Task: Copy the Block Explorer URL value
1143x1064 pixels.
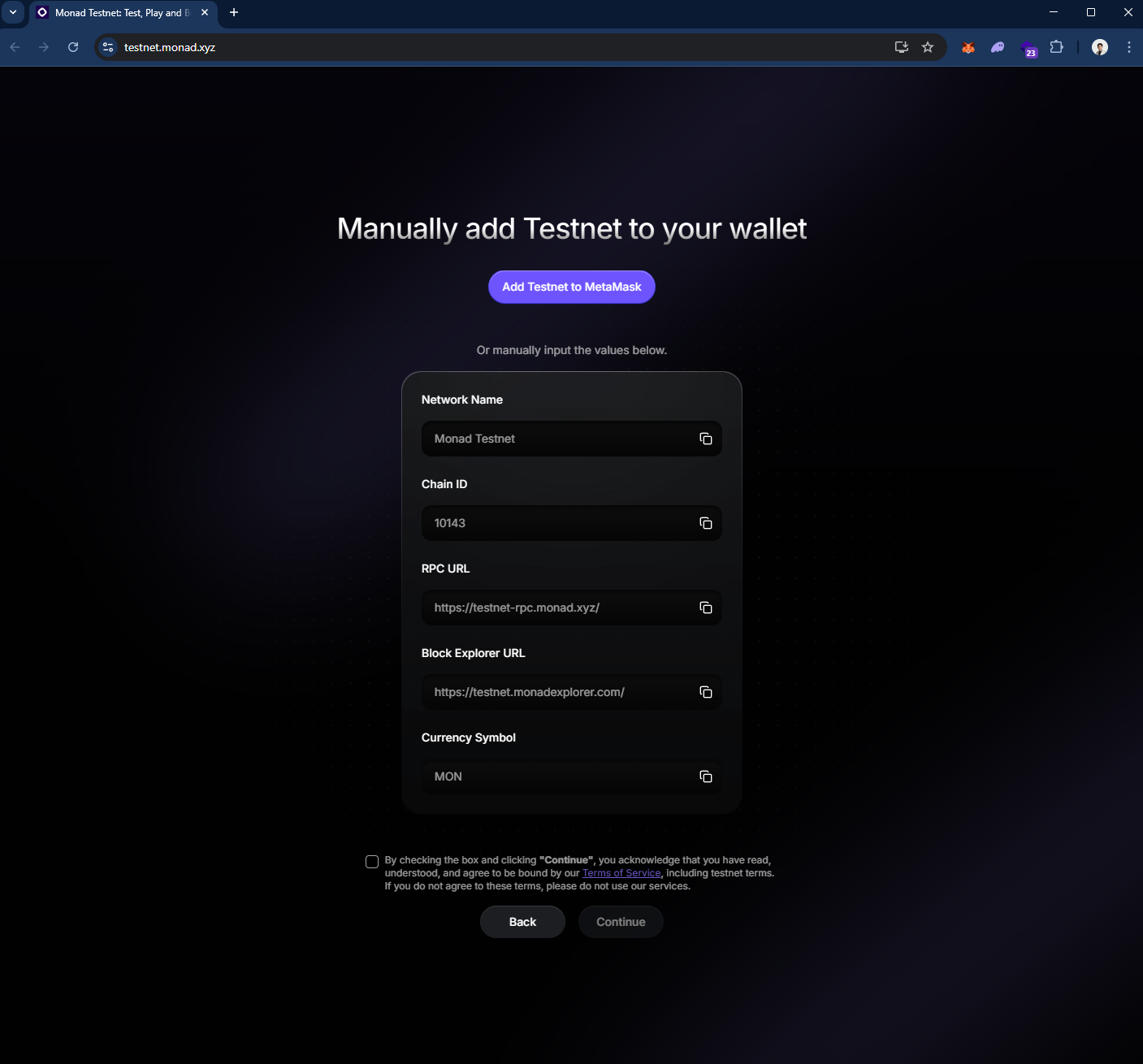Action: click(x=705, y=692)
